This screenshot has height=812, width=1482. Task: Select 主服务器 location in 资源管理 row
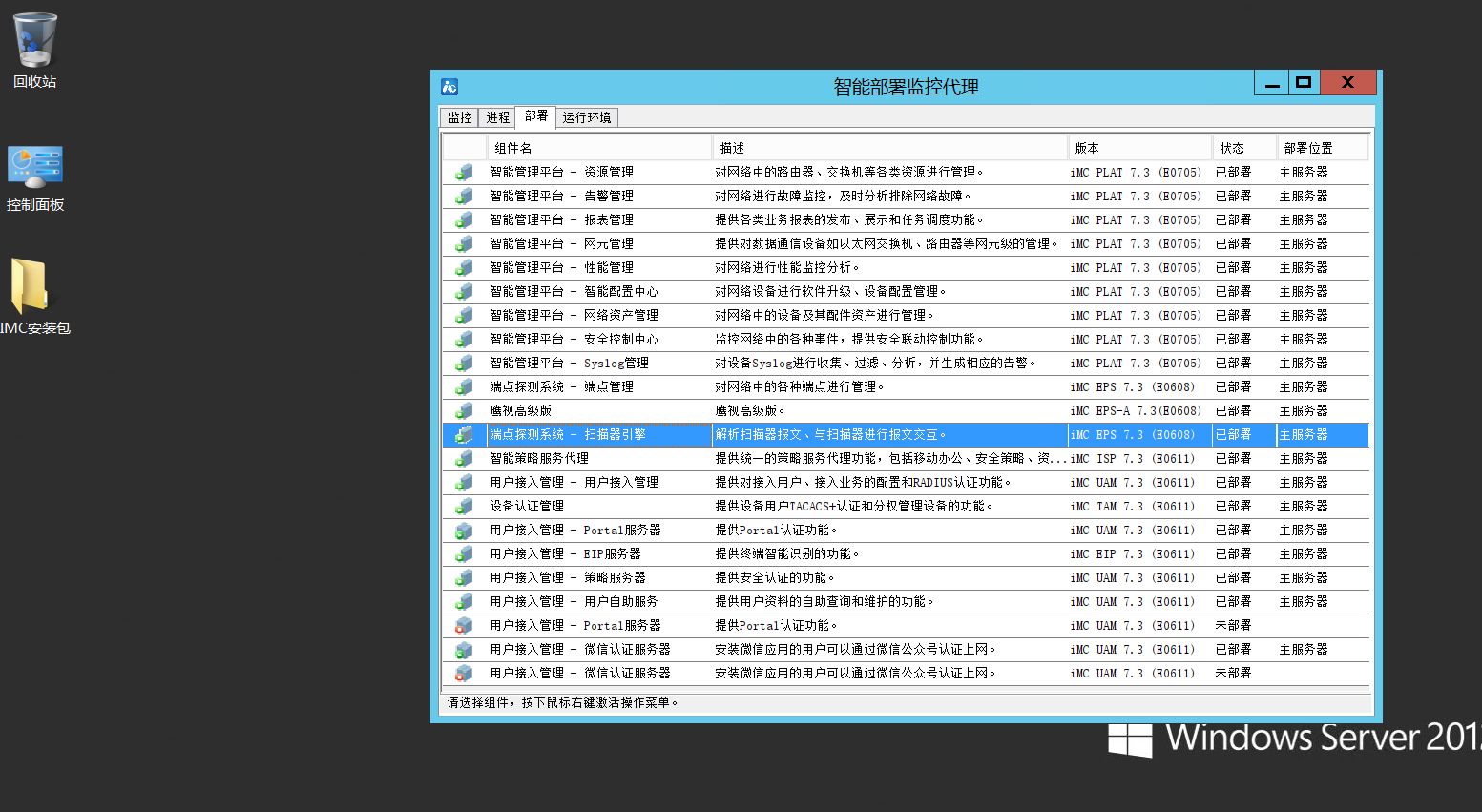1304,173
